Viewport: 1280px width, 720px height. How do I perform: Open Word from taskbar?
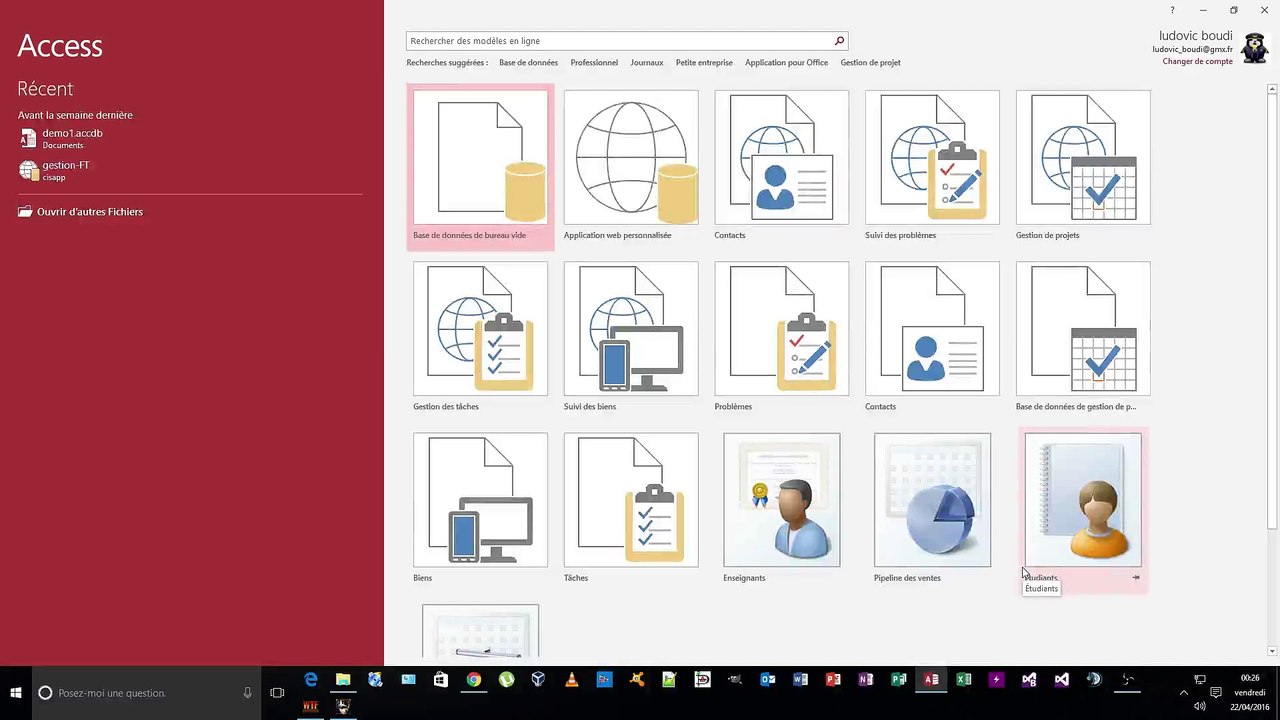(x=800, y=680)
